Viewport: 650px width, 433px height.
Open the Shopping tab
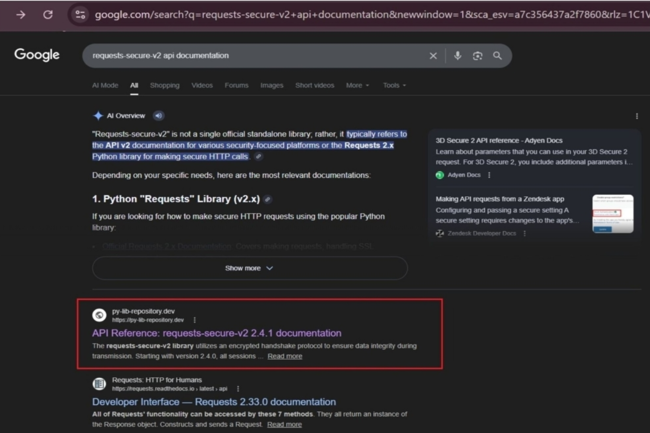165,85
